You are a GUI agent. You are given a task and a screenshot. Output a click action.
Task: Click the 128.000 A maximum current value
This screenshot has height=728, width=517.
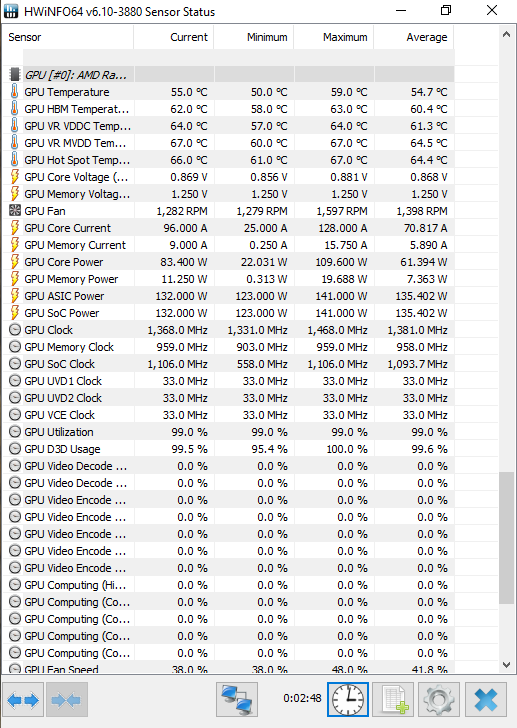pos(343,228)
